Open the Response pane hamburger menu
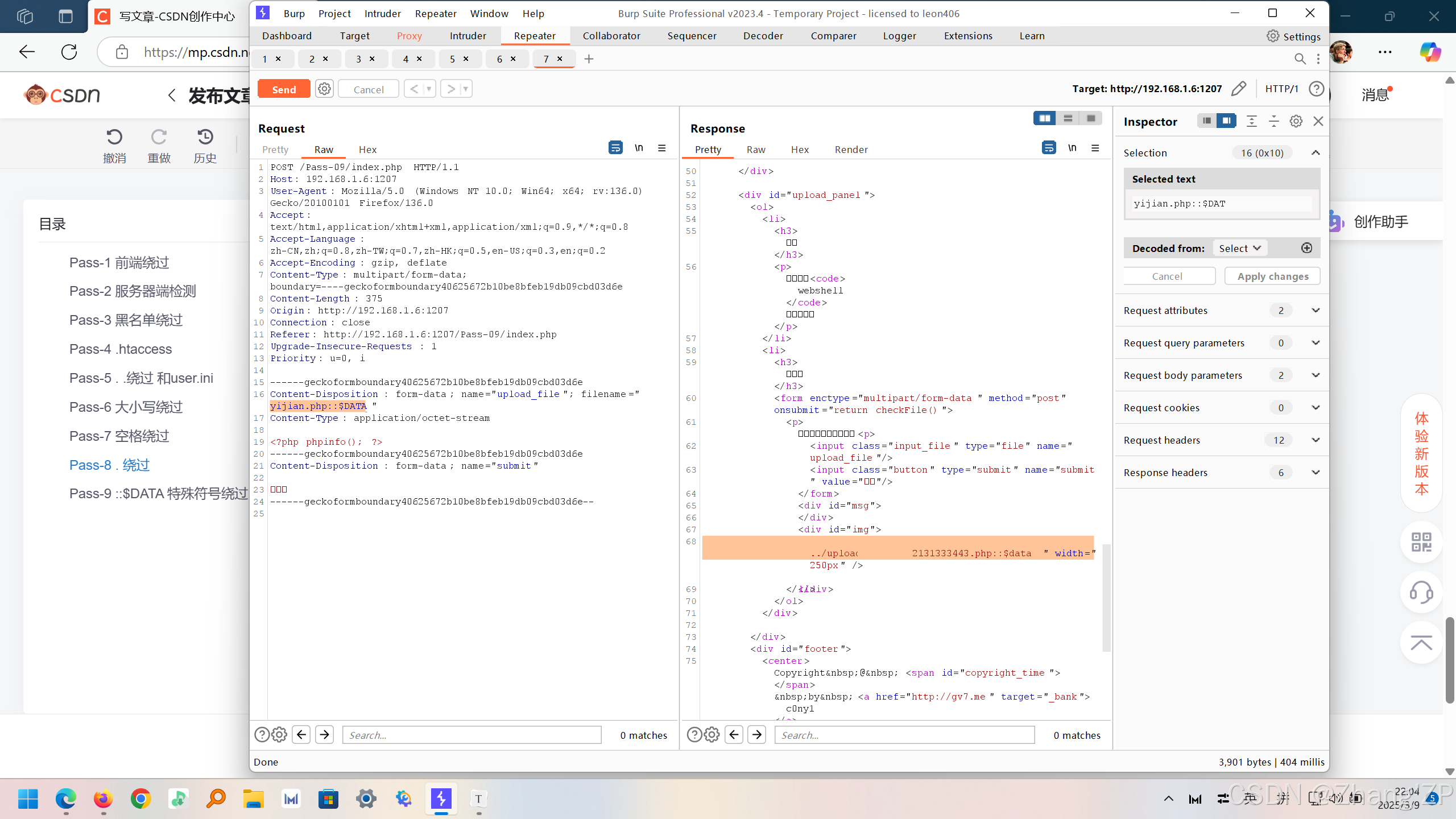Viewport: 1456px width, 819px height. (1095, 148)
